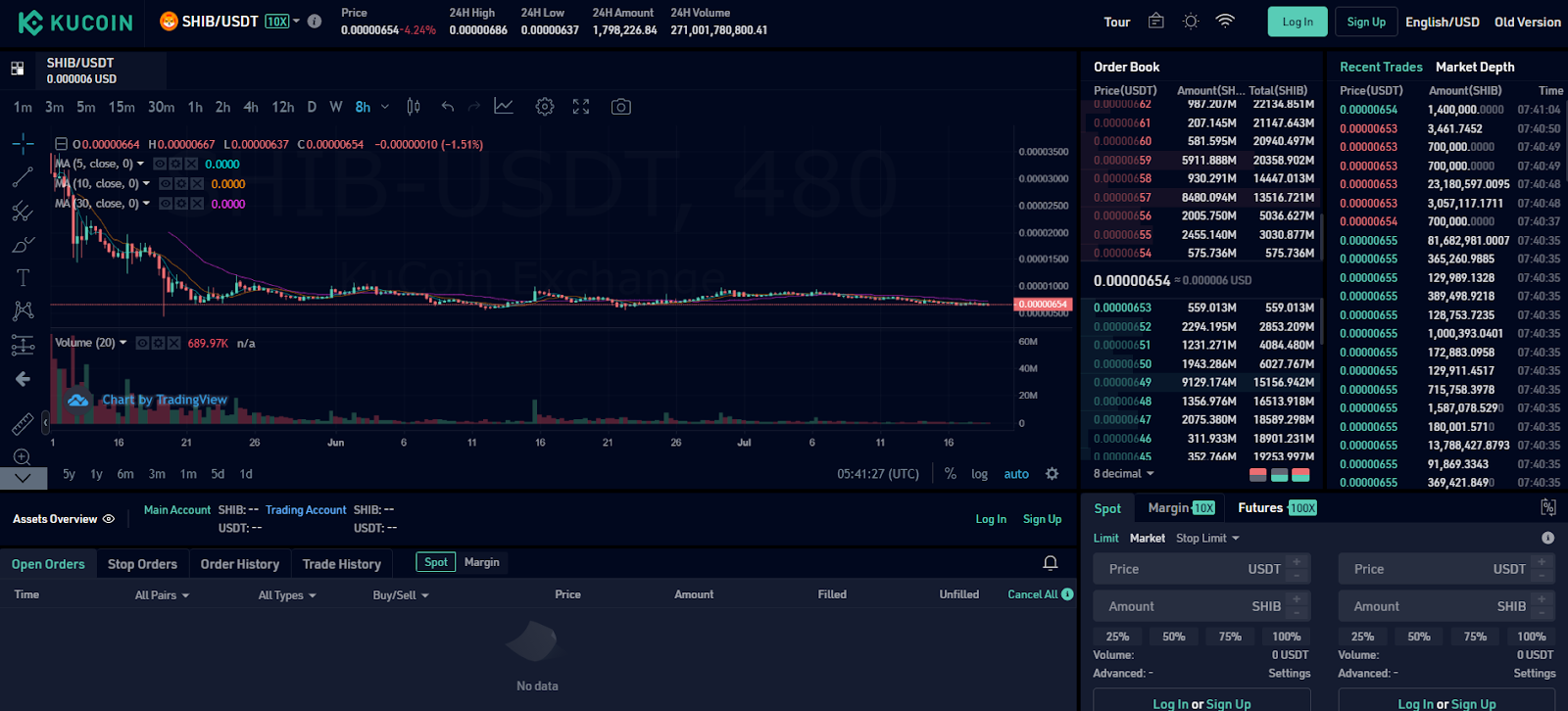Choose the pitchfork drawing tool
Viewport: 1568px width, 711px height.
(x=23, y=211)
